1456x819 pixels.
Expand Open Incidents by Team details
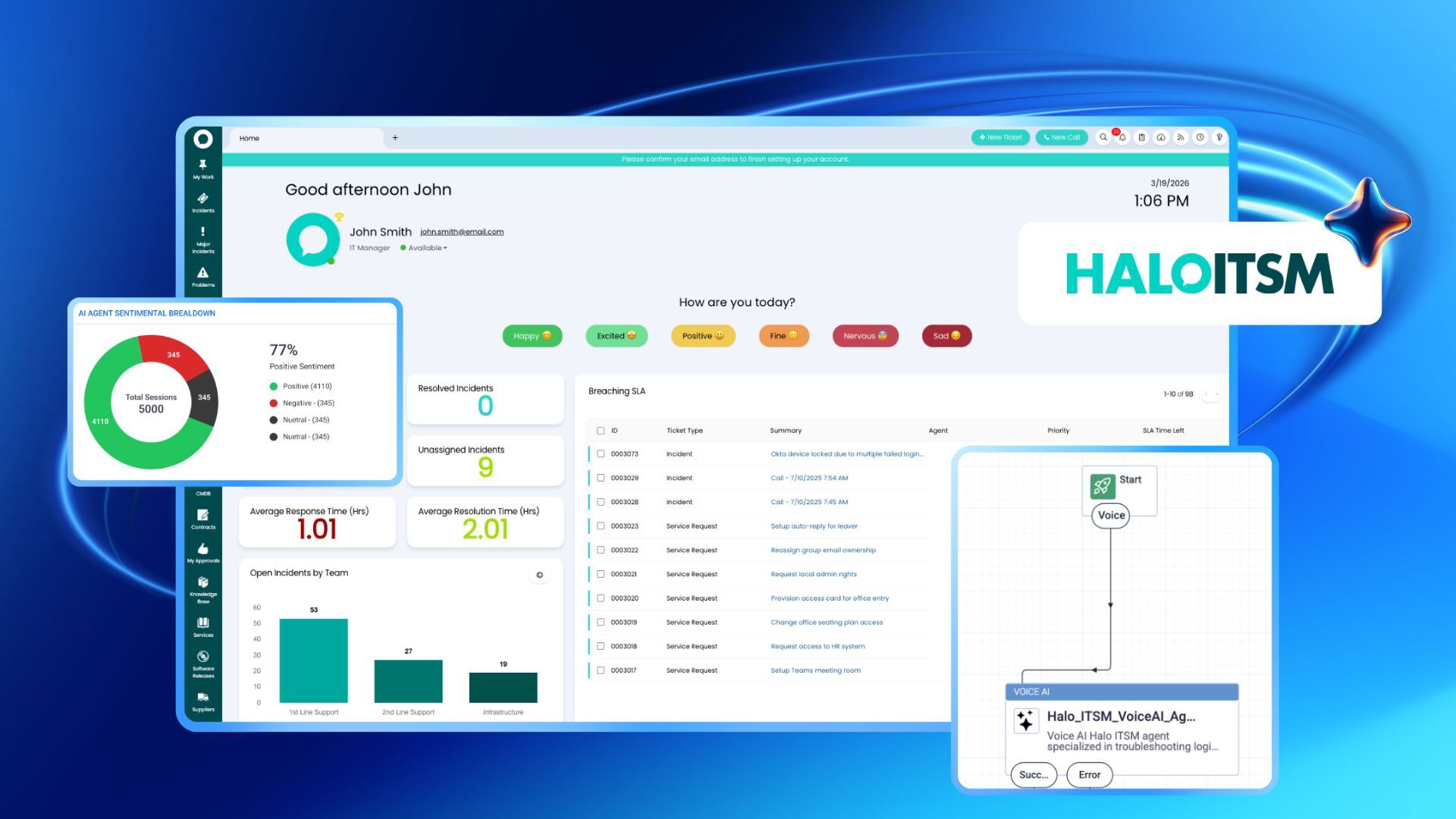coord(540,575)
